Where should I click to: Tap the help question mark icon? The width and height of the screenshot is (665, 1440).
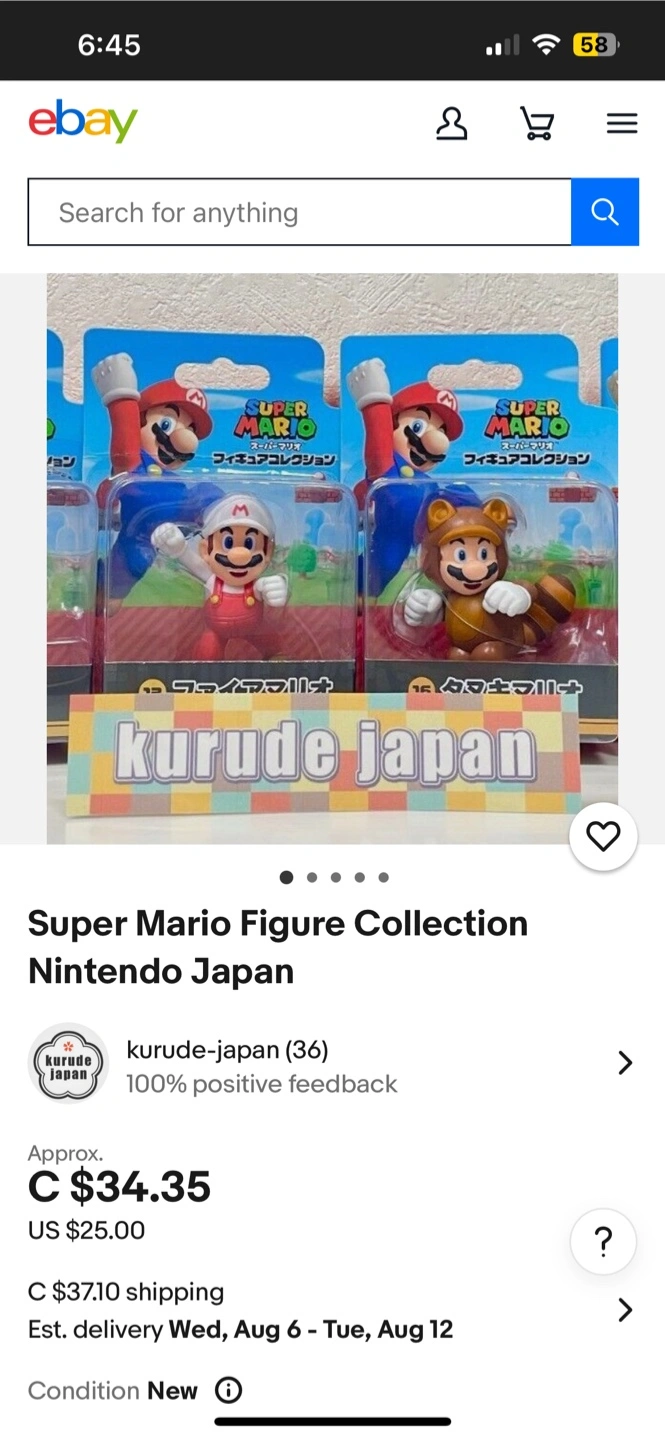pyautogui.click(x=603, y=1242)
